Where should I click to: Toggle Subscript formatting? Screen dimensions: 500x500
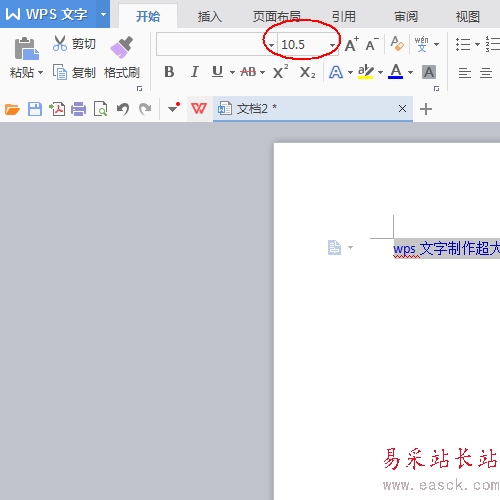[x=307, y=72]
